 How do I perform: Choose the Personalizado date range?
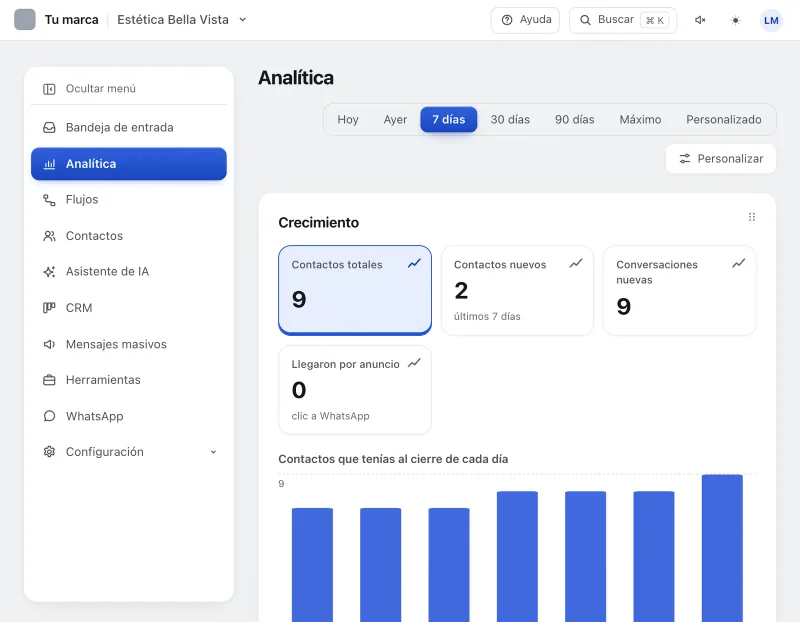(x=723, y=119)
